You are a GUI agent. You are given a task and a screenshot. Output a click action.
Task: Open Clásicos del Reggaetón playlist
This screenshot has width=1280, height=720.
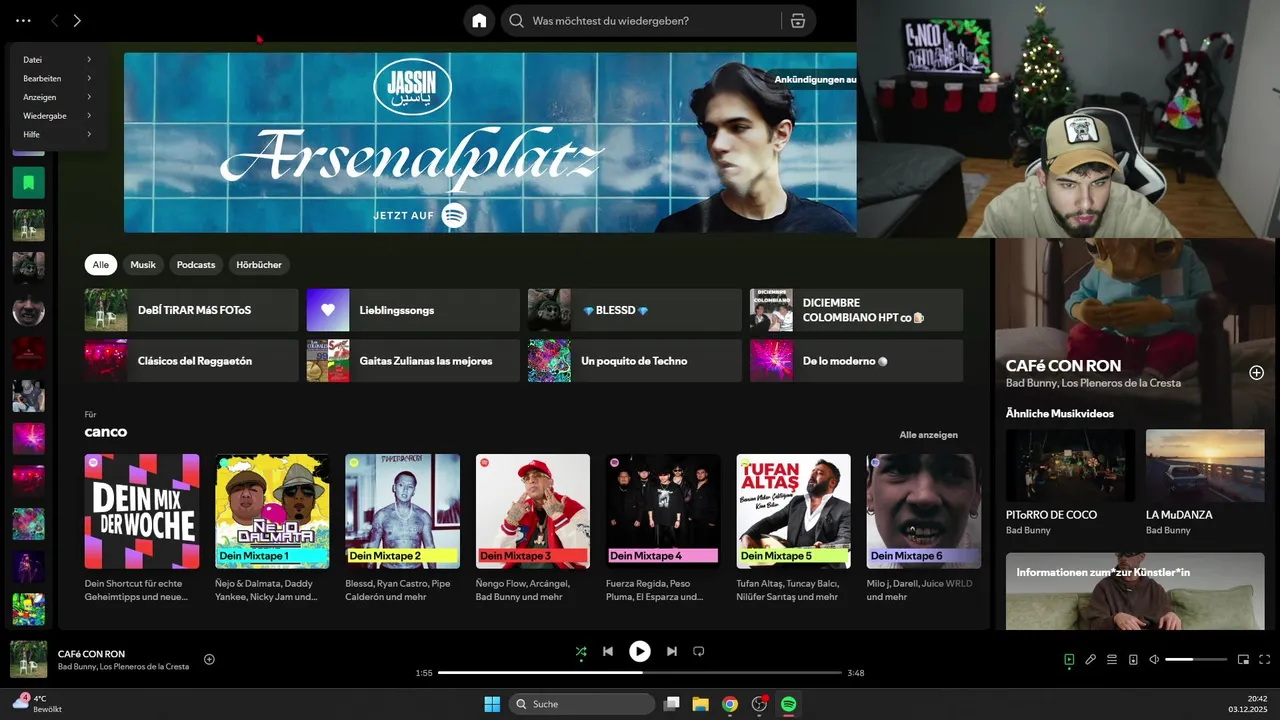(x=192, y=360)
